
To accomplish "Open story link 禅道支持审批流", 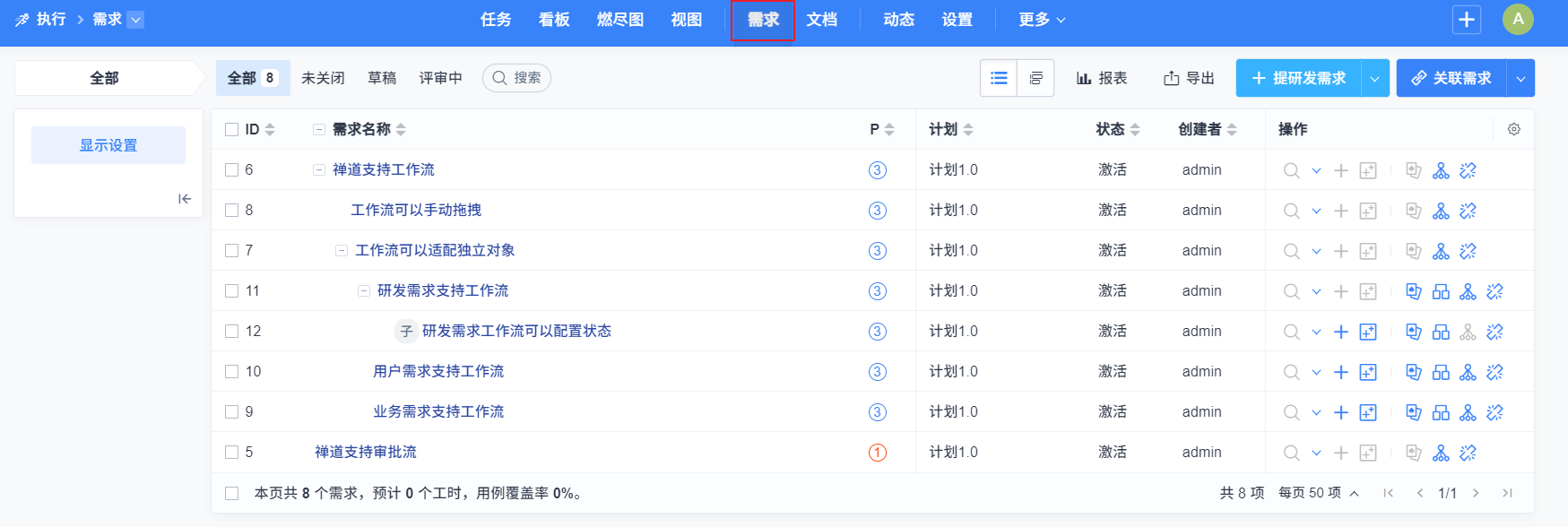I will 365,453.
